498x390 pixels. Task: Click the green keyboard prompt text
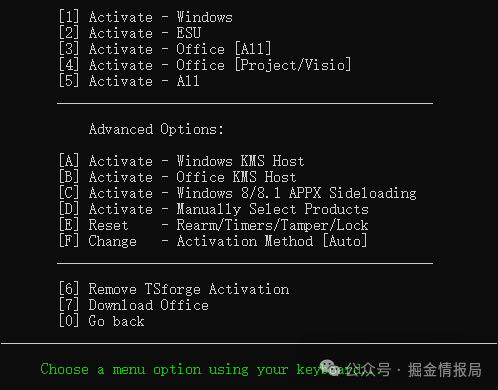[211, 370]
